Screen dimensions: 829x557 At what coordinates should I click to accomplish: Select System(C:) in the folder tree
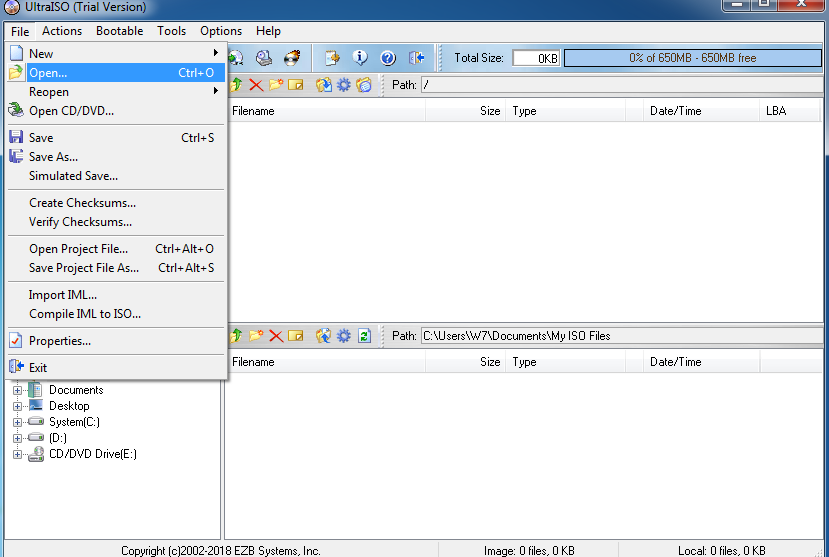point(74,422)
